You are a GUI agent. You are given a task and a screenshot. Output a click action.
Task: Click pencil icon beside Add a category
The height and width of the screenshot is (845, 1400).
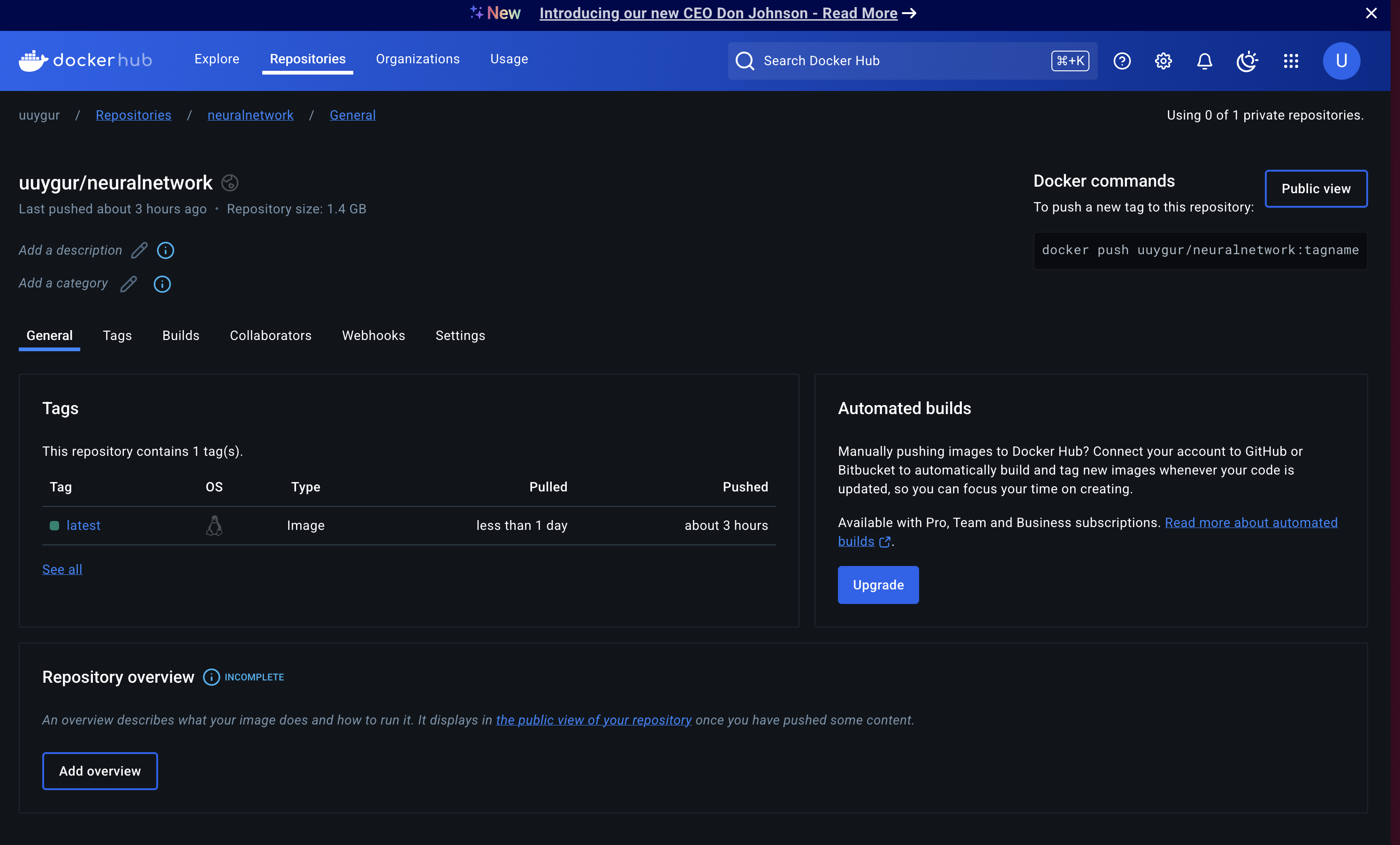click(x=129, y=284)
